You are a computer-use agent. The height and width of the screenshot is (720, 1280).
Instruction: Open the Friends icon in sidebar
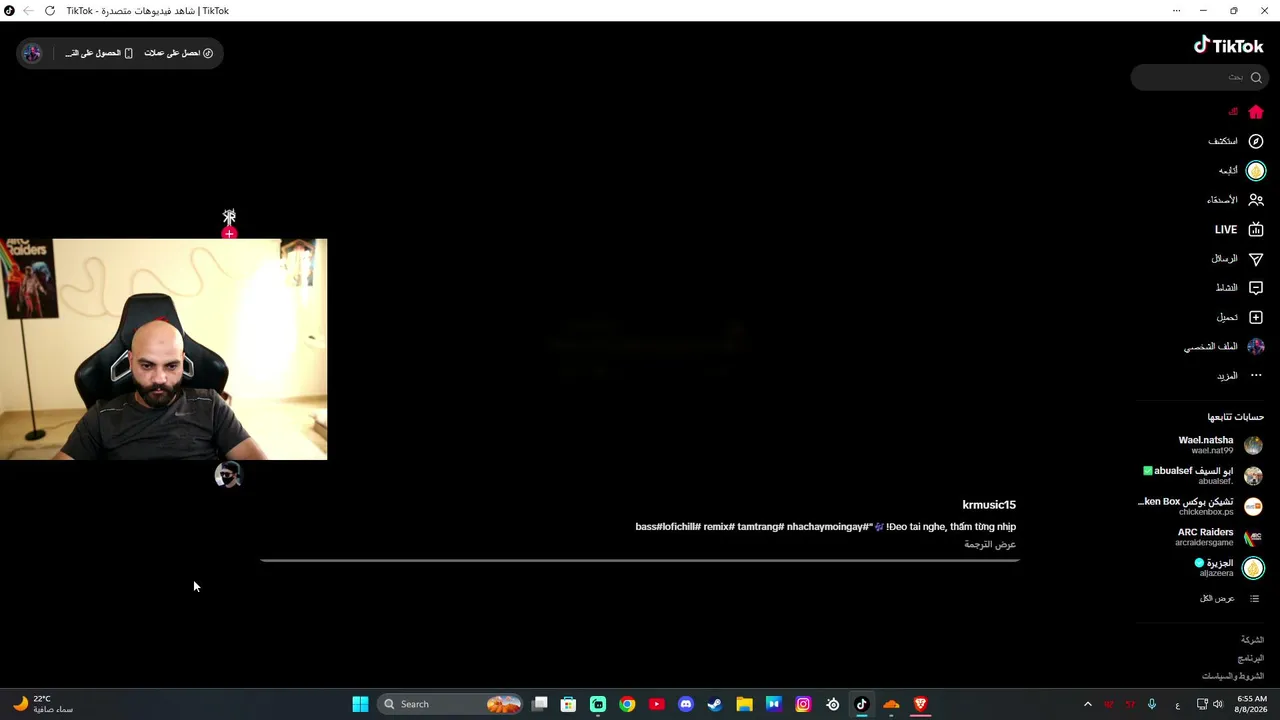[1256, 200]
